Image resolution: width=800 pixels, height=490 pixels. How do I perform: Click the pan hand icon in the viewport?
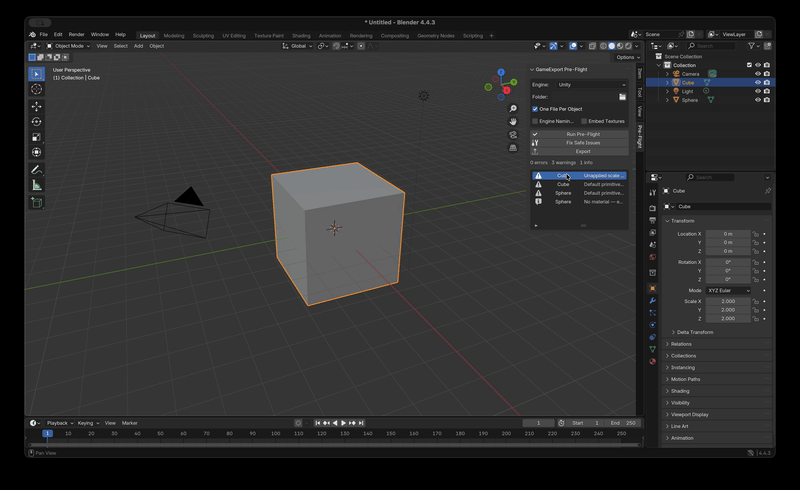[x=513, y=121]
